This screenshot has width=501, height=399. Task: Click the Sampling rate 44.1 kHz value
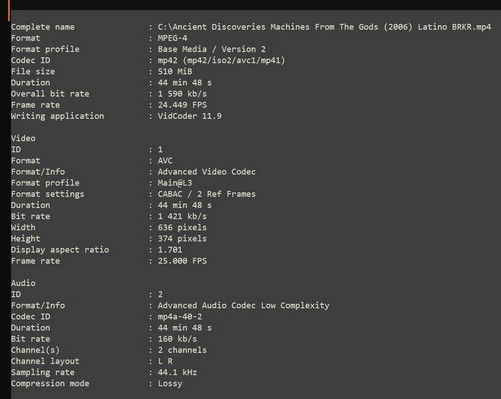click(177, 372)
